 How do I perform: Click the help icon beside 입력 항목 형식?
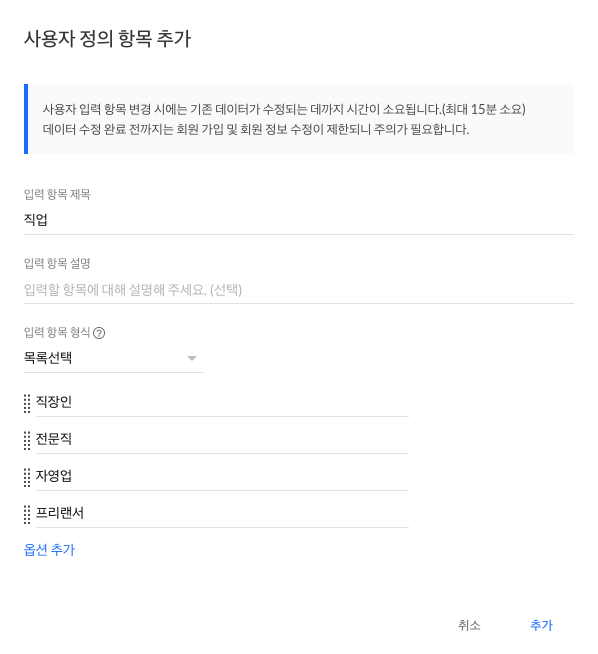[99, 333]
